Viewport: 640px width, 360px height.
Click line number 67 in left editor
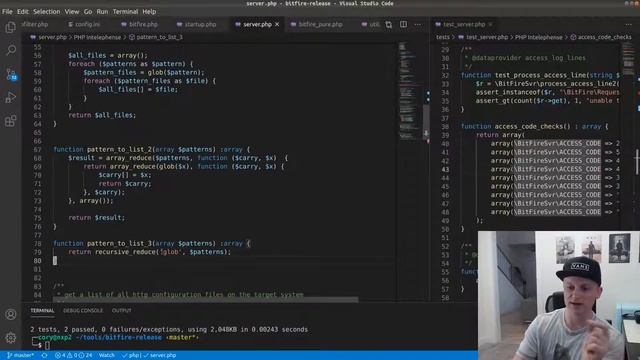pyautogui.click(x=38, y=149)
